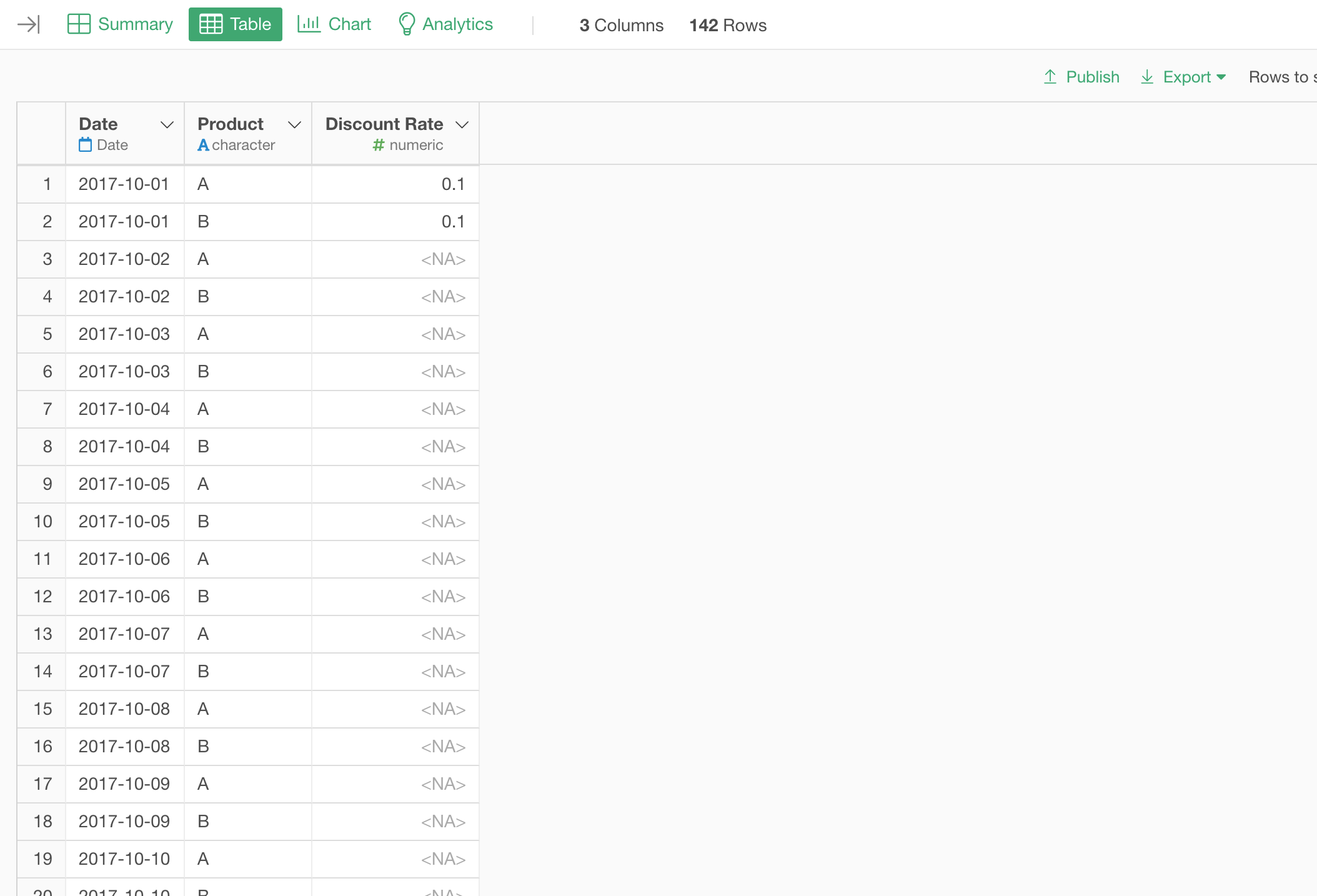Click the Summary grid icon
Image resolution: width=1317 pixels, height=896 pixels.
coord(80,24)
